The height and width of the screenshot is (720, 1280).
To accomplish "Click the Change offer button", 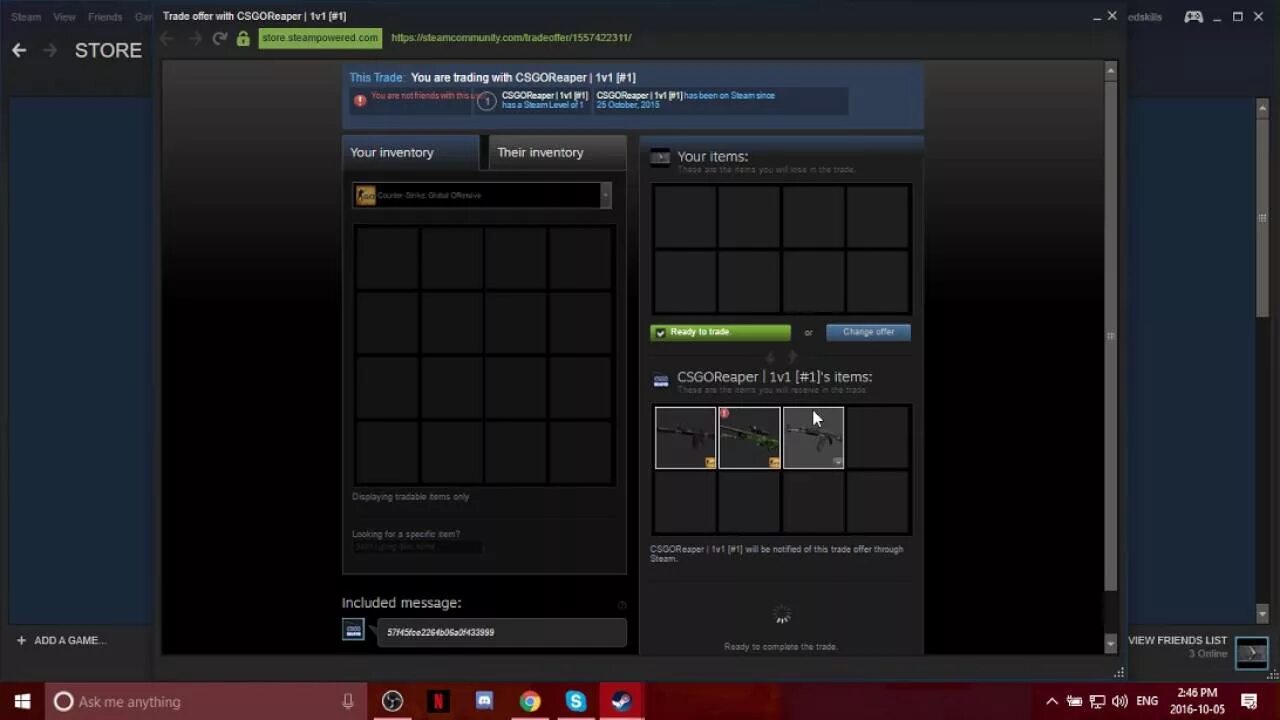I will click(868, 332).
